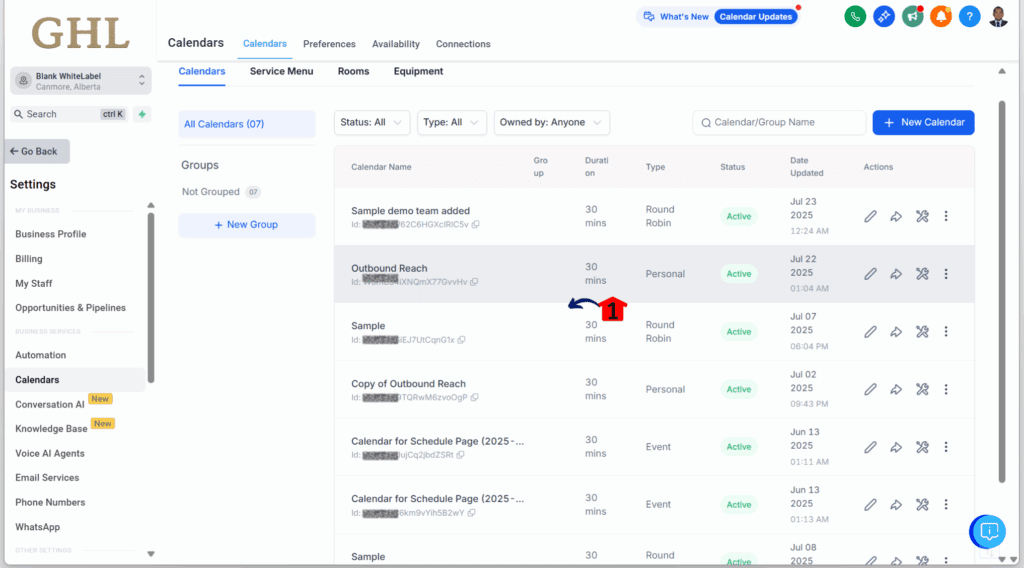The height and width of the screenshot is (568, 1024).
Task: Open tools icon for Sample demo team added
Action: coord(922,216)
